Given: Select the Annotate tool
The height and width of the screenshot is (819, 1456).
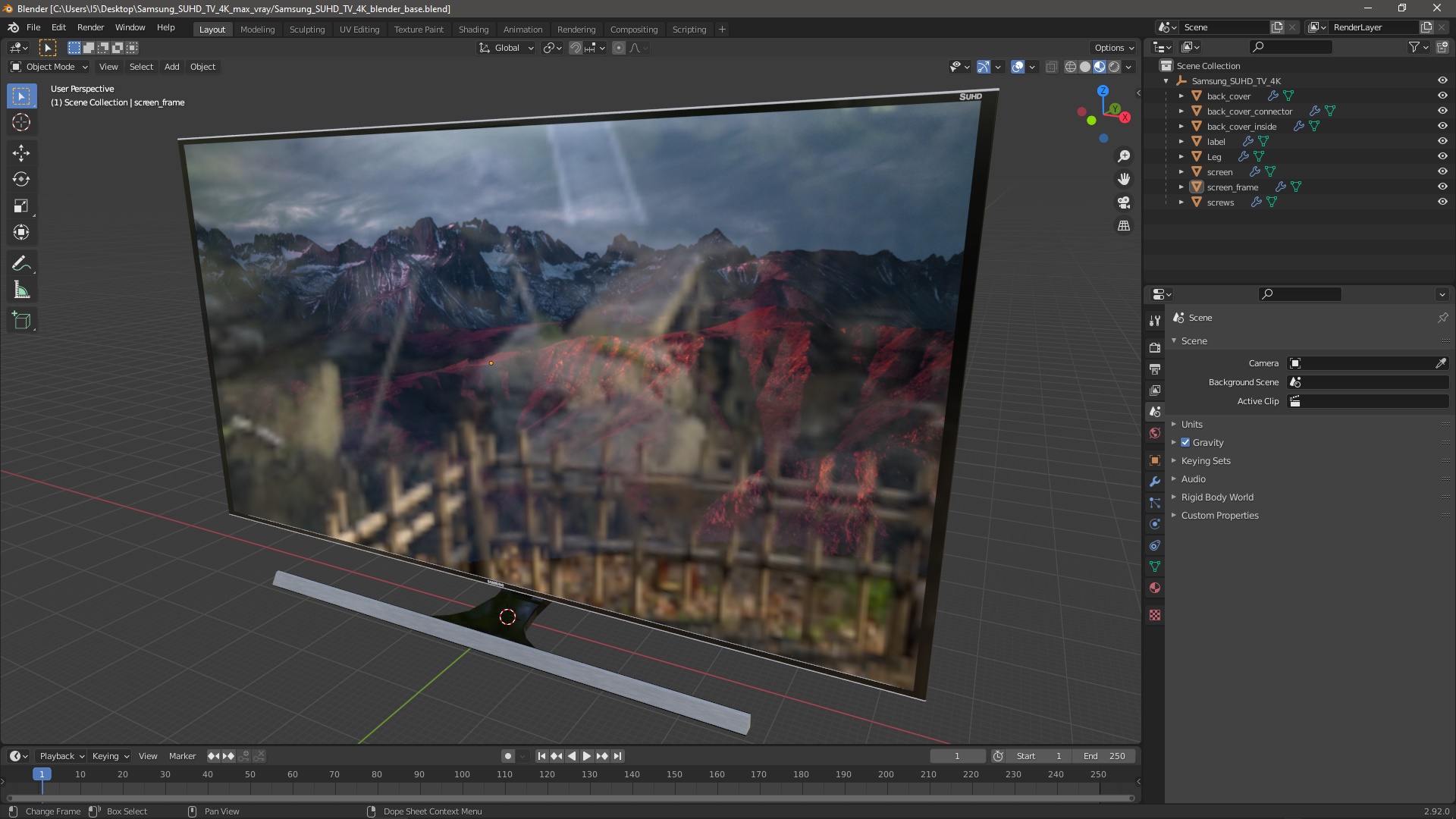Looking at the screenshot, I should click(x=21, y=264).
